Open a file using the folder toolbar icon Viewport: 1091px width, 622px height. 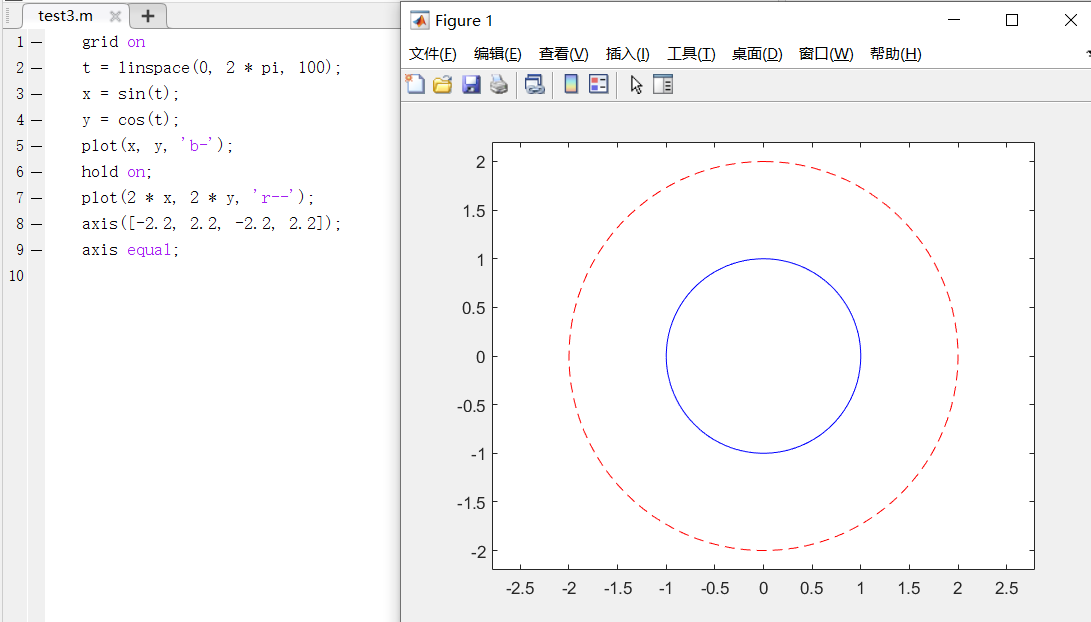443,85
